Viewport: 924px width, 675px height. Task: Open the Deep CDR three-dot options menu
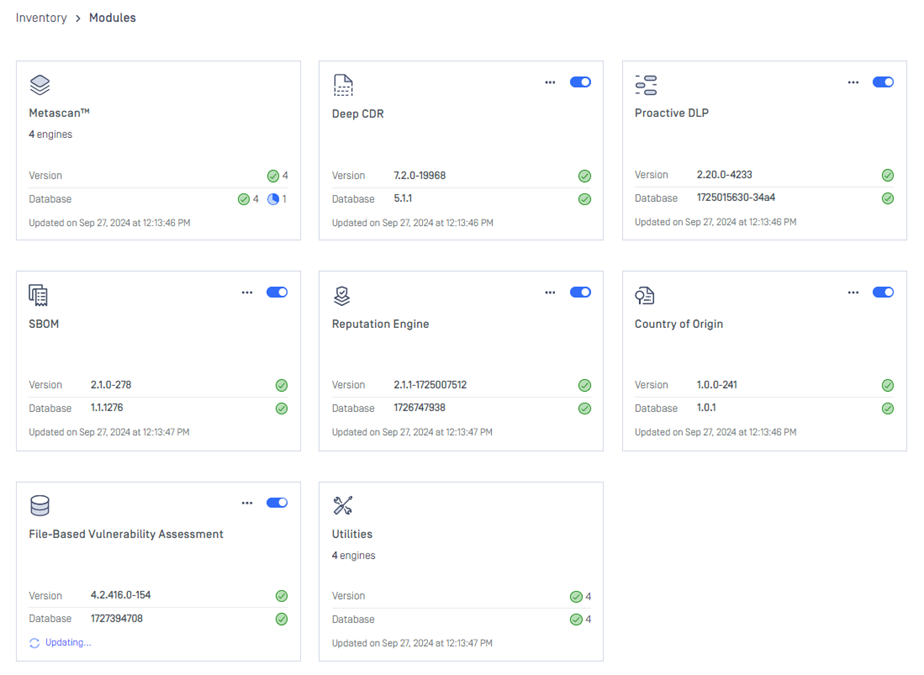(550, 82)
